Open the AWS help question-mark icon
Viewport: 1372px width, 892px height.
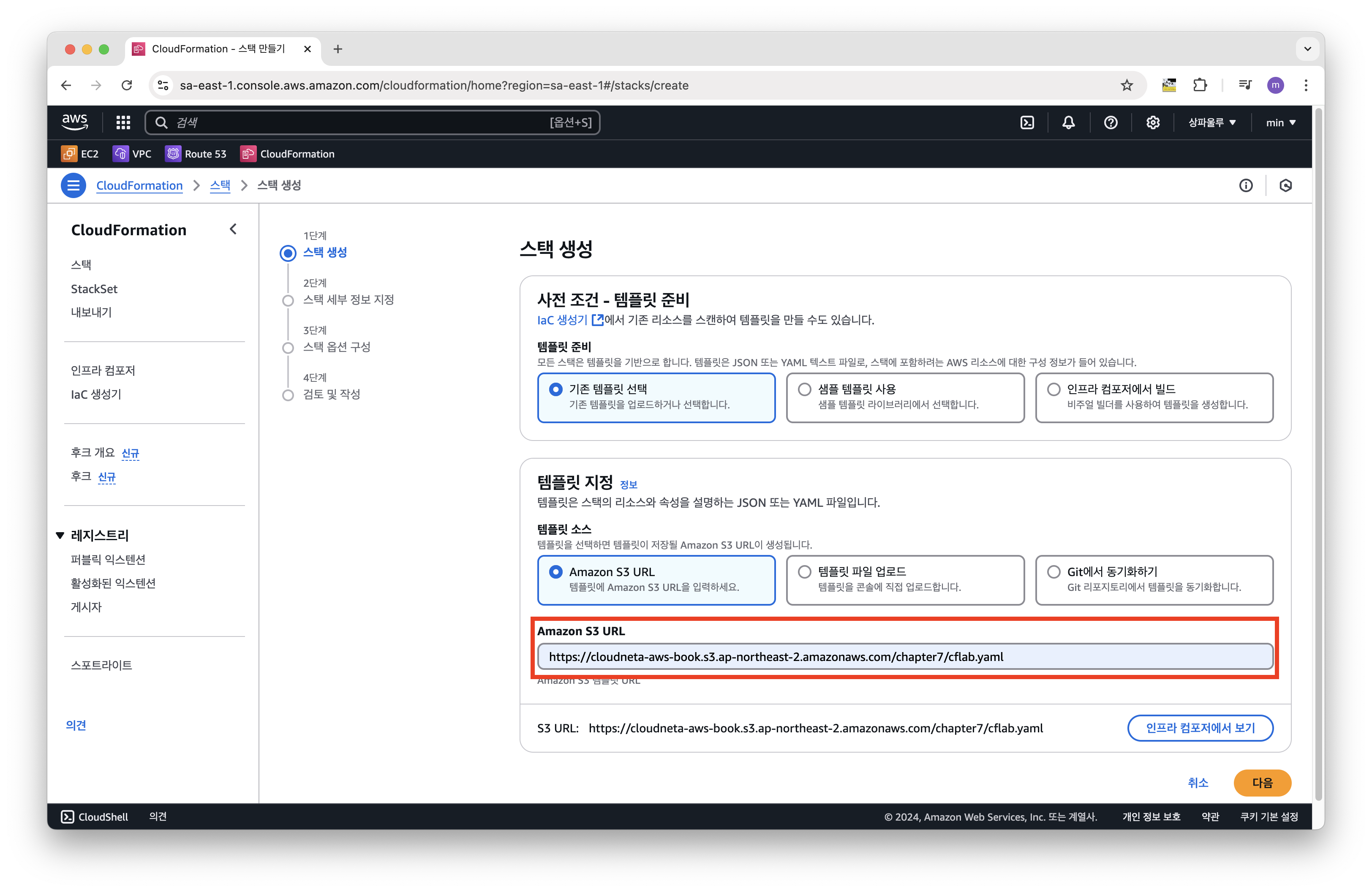coord(1110,122)
